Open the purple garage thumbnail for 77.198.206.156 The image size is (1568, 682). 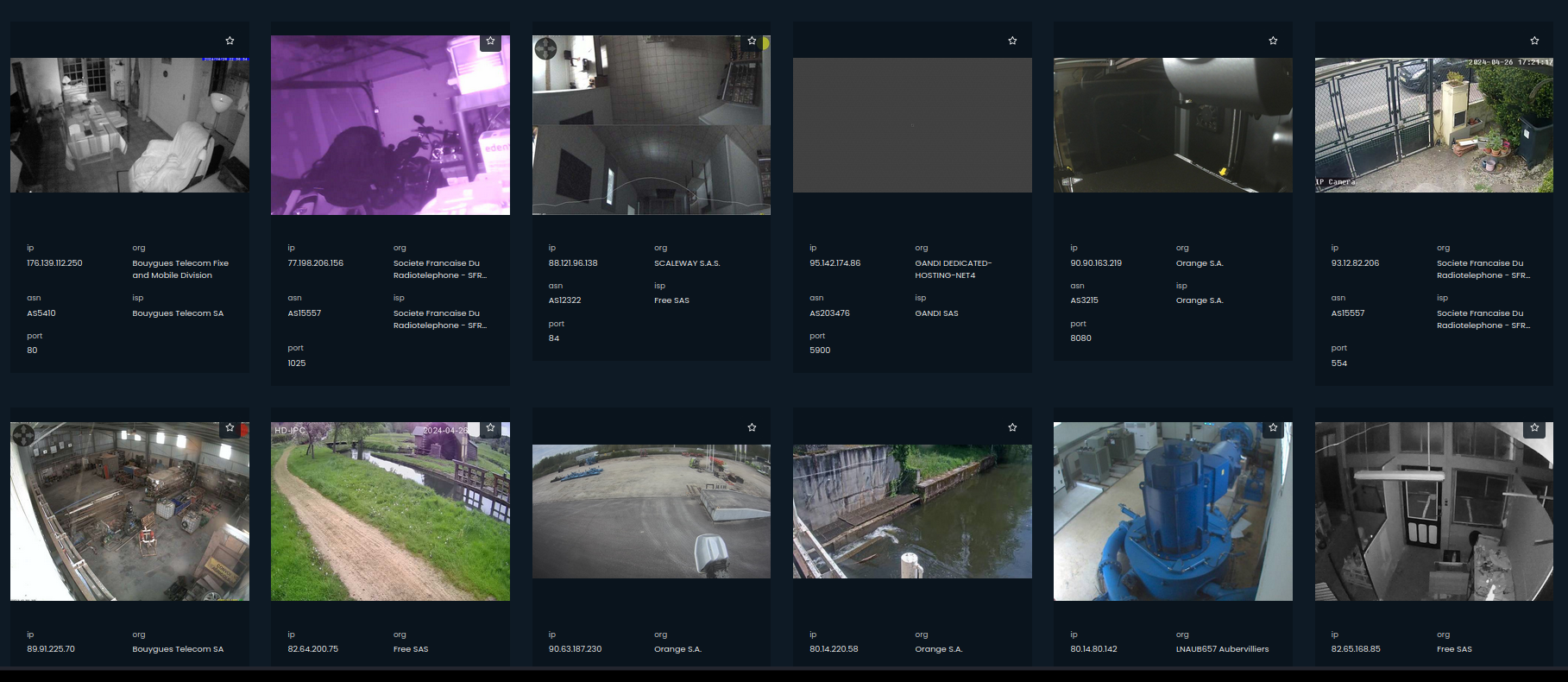(x=390, y=125)
